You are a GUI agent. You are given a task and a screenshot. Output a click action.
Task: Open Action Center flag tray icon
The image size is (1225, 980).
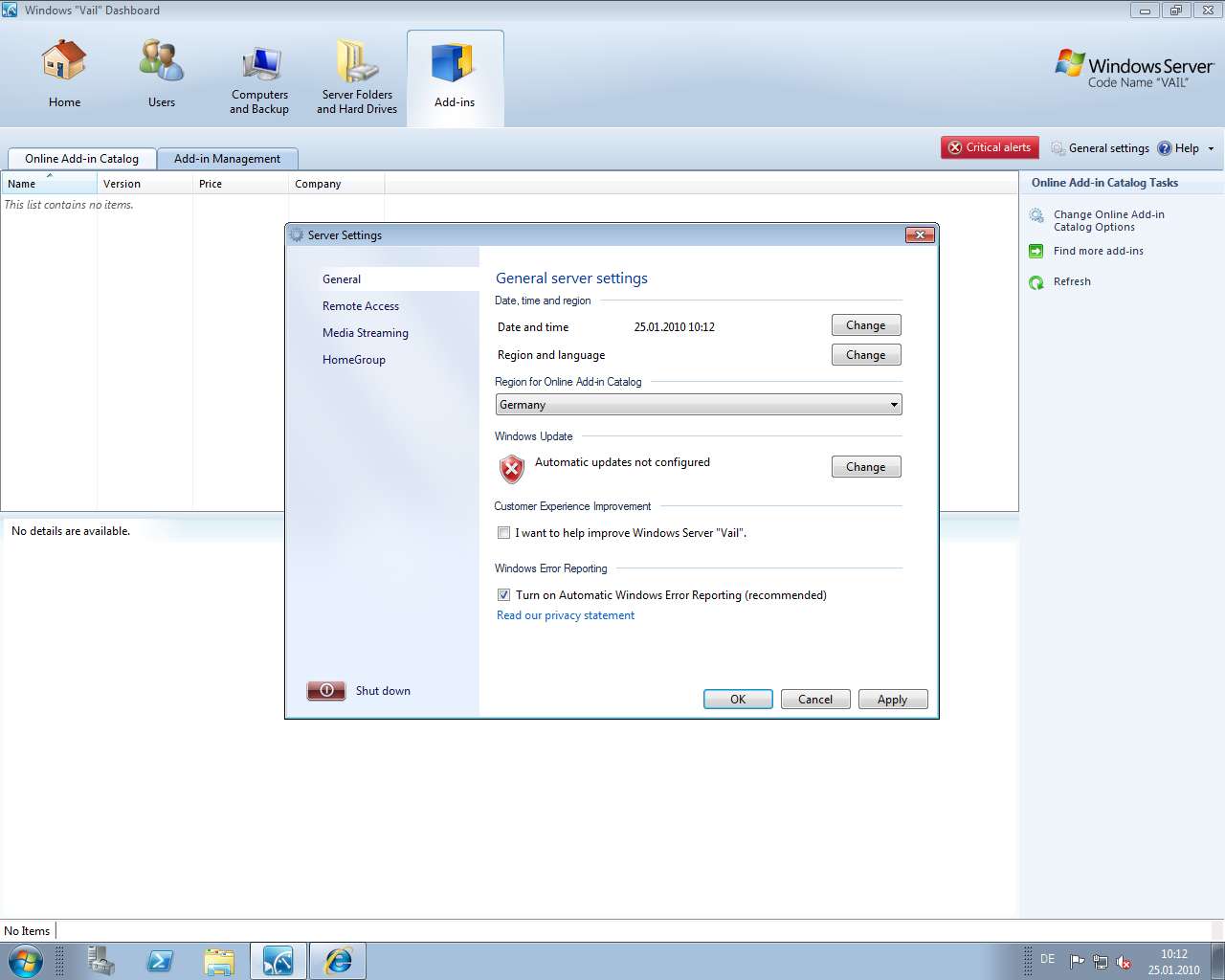(x=1078, y=962)
